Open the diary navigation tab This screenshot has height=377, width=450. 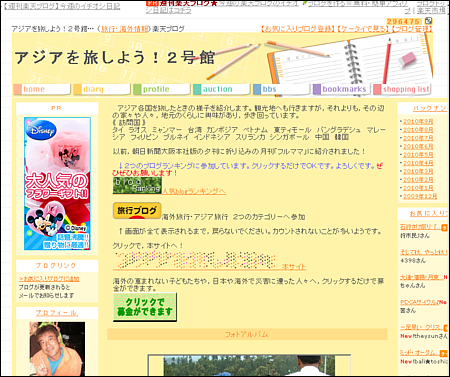[102, 89]
